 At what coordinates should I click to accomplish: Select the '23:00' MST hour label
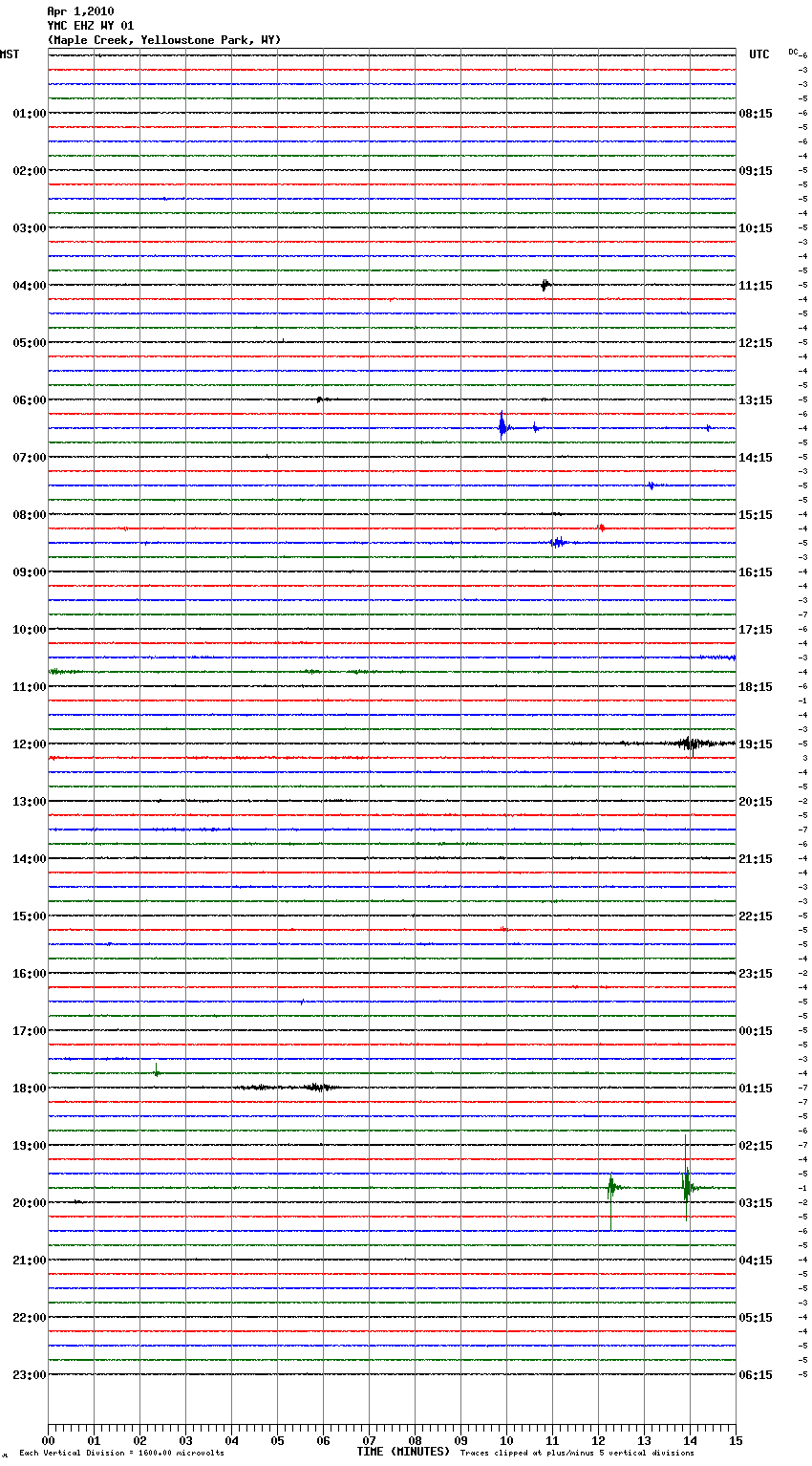point(30,1375)
